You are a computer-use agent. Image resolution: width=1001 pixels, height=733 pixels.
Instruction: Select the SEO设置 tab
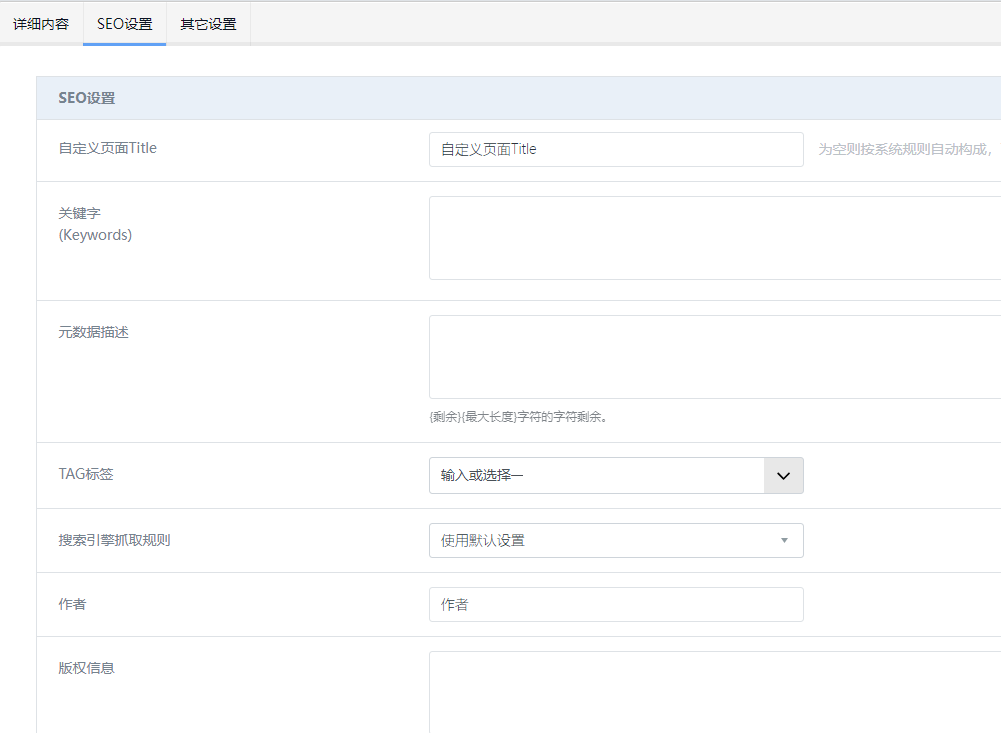click(x=124, y=24)
